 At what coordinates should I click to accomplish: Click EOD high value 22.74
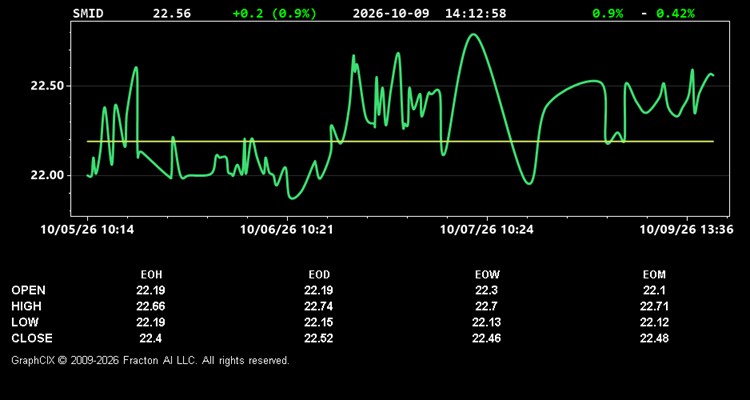pos(319,306)
